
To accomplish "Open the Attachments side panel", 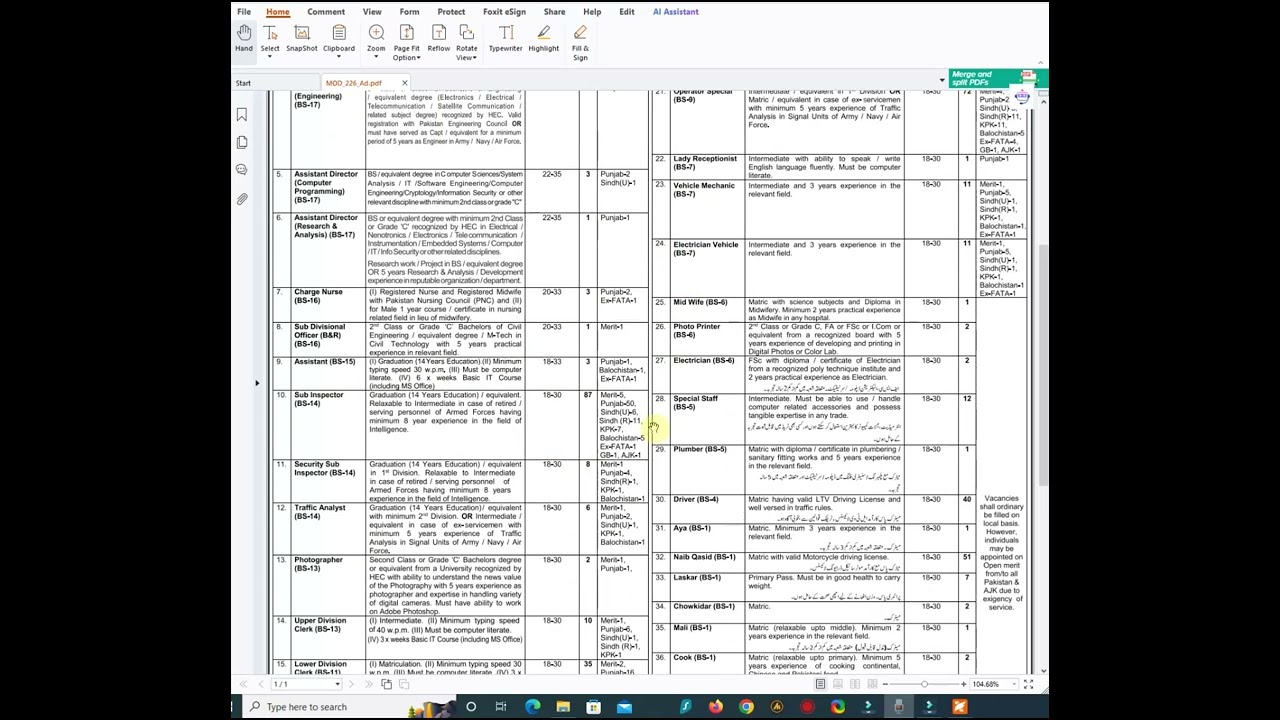I will tap(242, 200).
